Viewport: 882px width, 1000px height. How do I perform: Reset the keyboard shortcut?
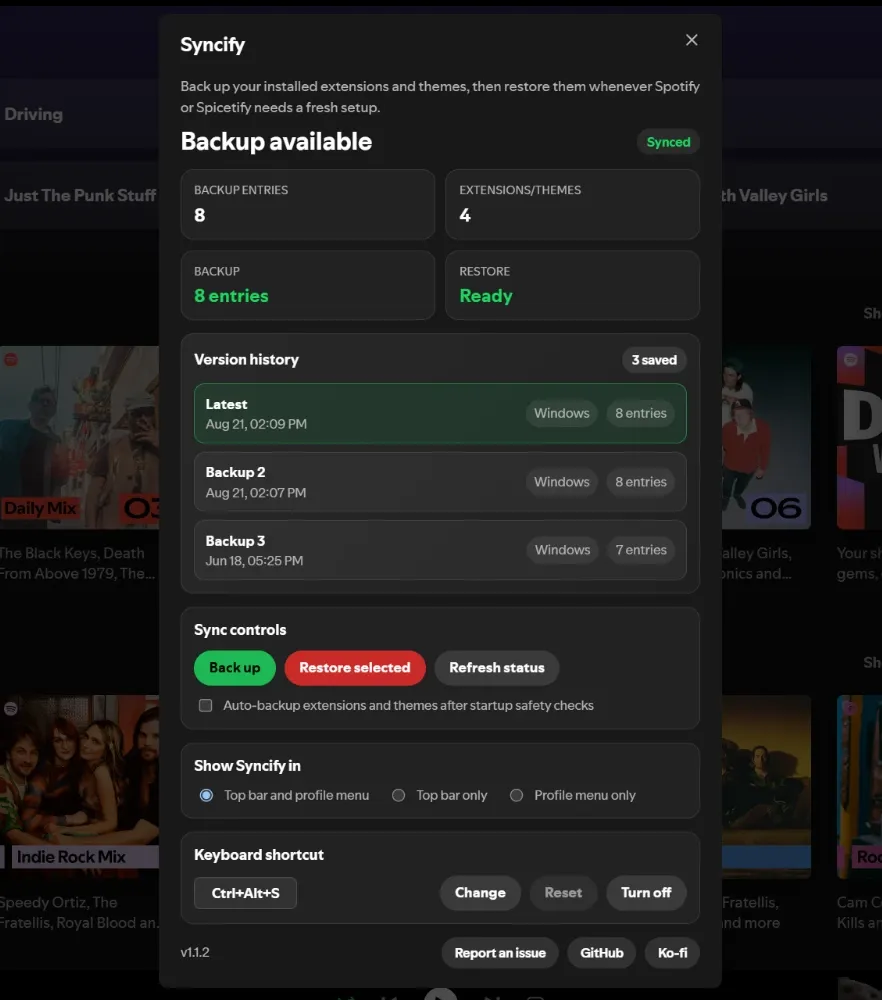coord(563,893)
